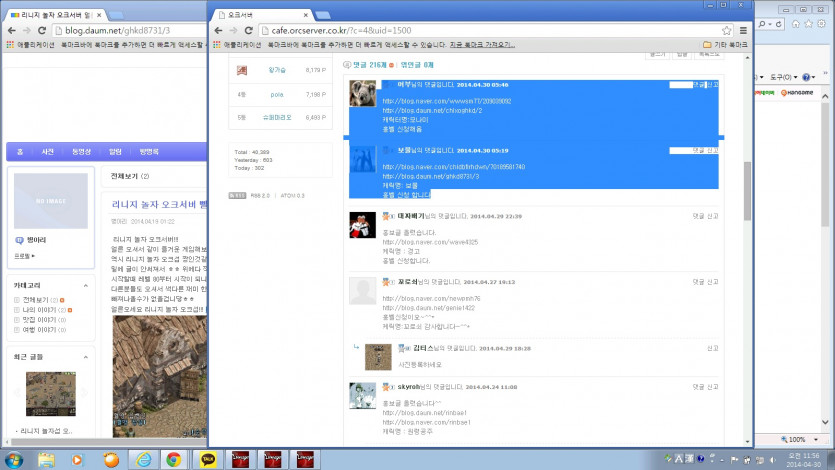Open the 100% zoom level dropdown
The width and height of the screenshot is (835, 470).
799,439
